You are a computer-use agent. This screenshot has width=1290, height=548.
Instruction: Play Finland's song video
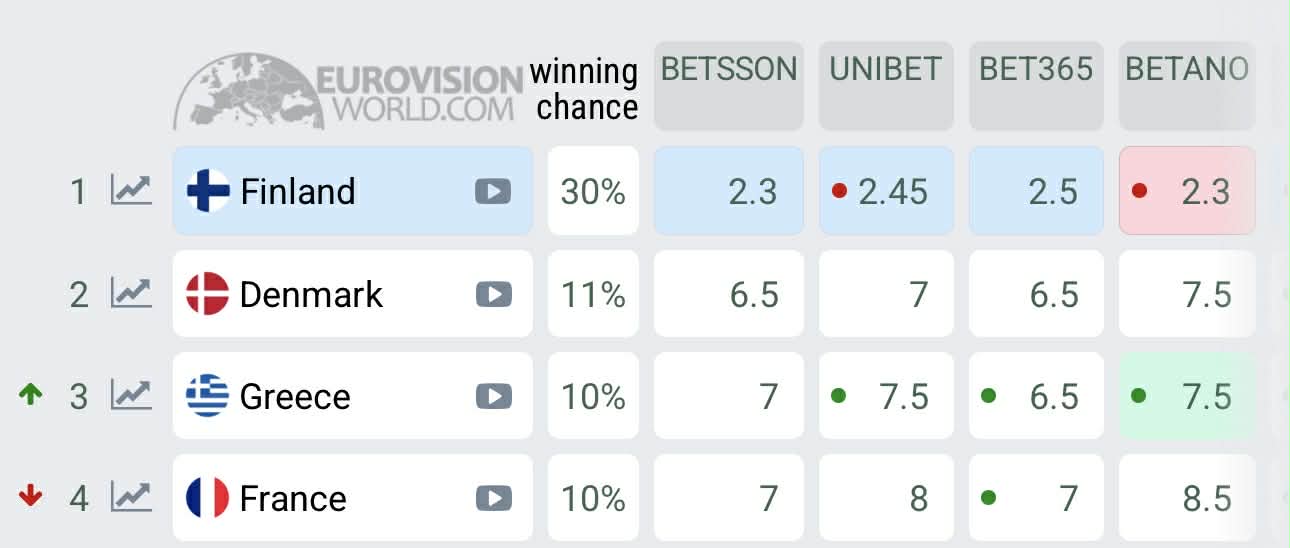[493, 191]
